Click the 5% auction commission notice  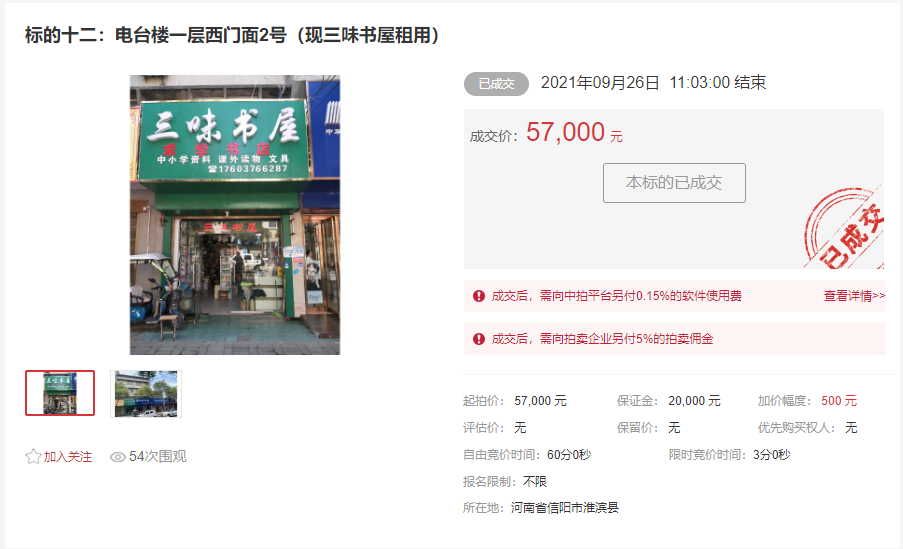click(x=602, y=339)
